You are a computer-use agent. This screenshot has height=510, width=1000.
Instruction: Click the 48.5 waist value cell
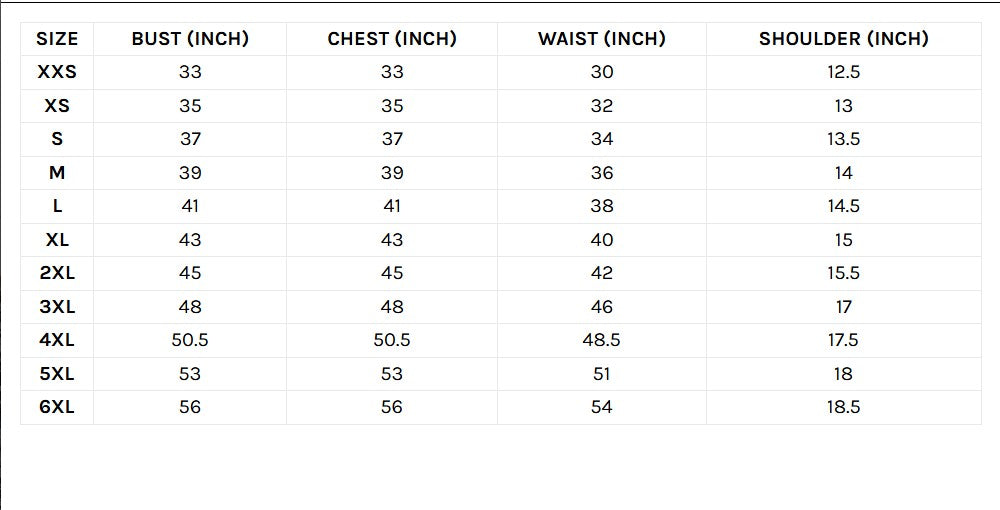click(601, 340)
